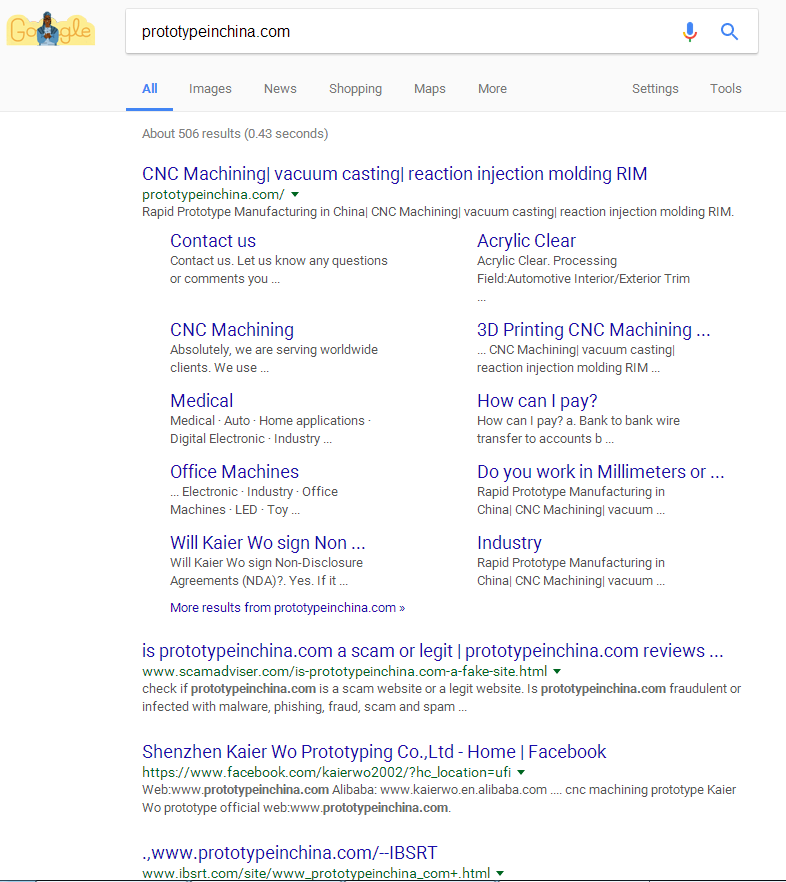Click the 'Let us know any questions' snippet
The image size is (786, 882).
pyautogui.click(x=279, y=269)
